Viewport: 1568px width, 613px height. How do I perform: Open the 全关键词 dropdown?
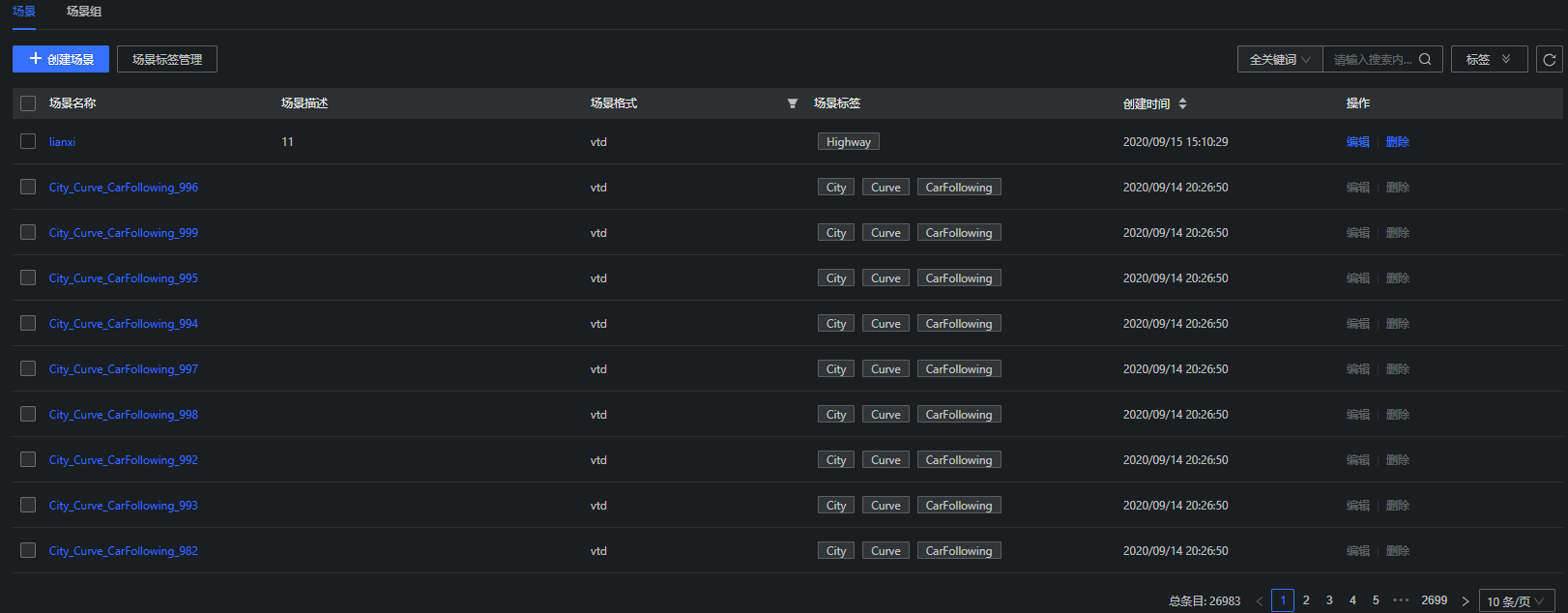(1280, 59)
